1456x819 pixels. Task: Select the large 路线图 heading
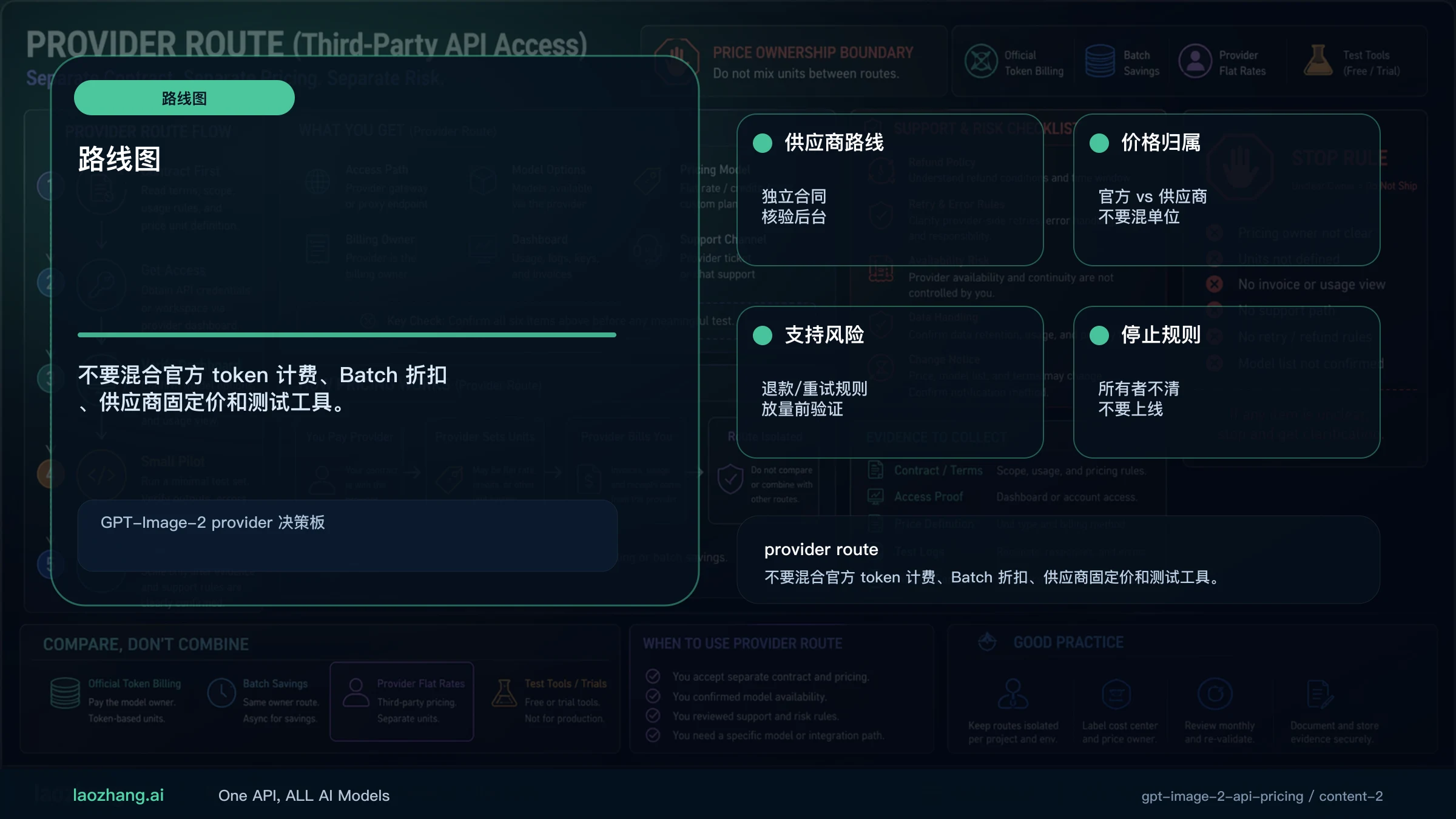(120, 159)
